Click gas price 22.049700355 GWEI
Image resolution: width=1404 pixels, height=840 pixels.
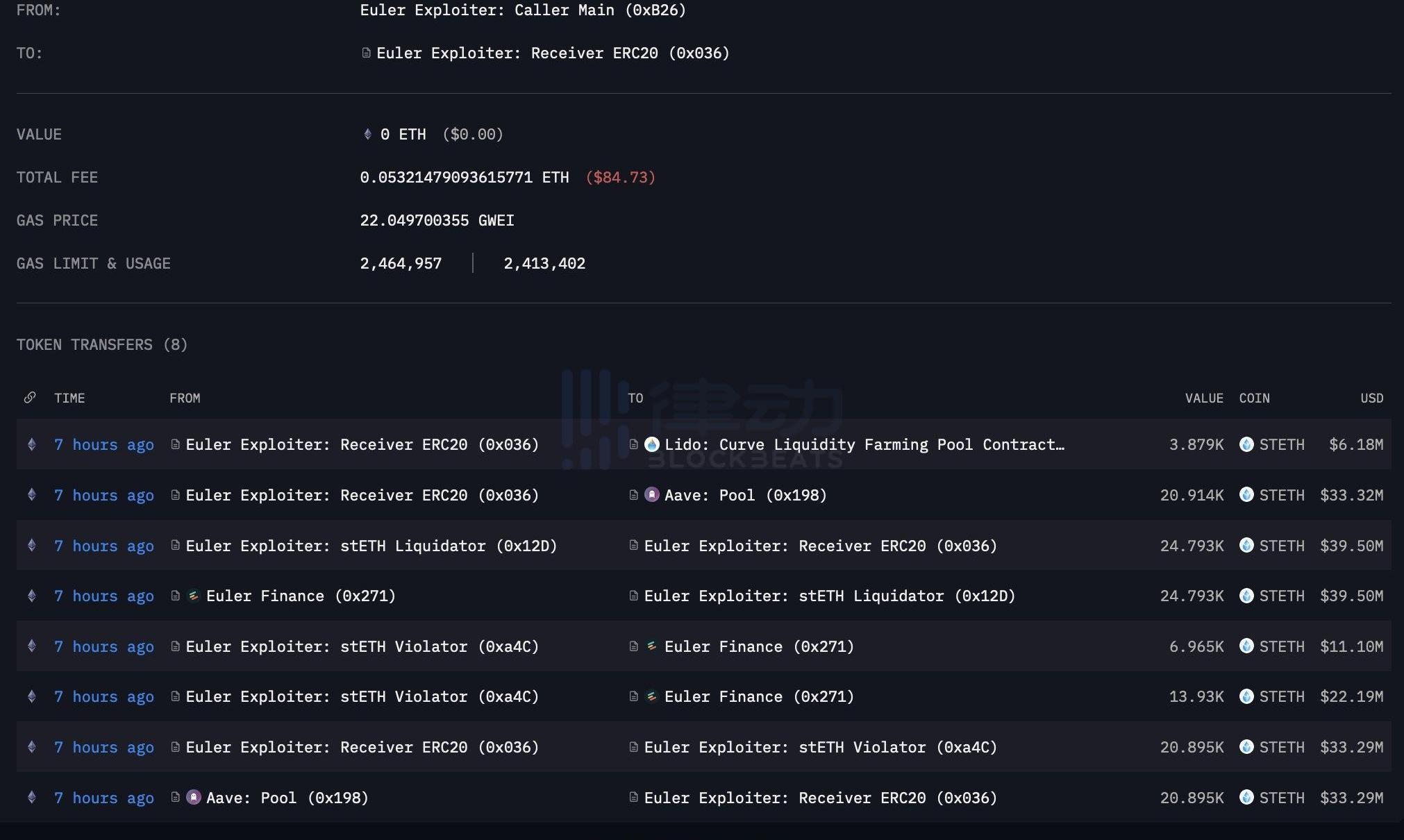click(437, 220)
